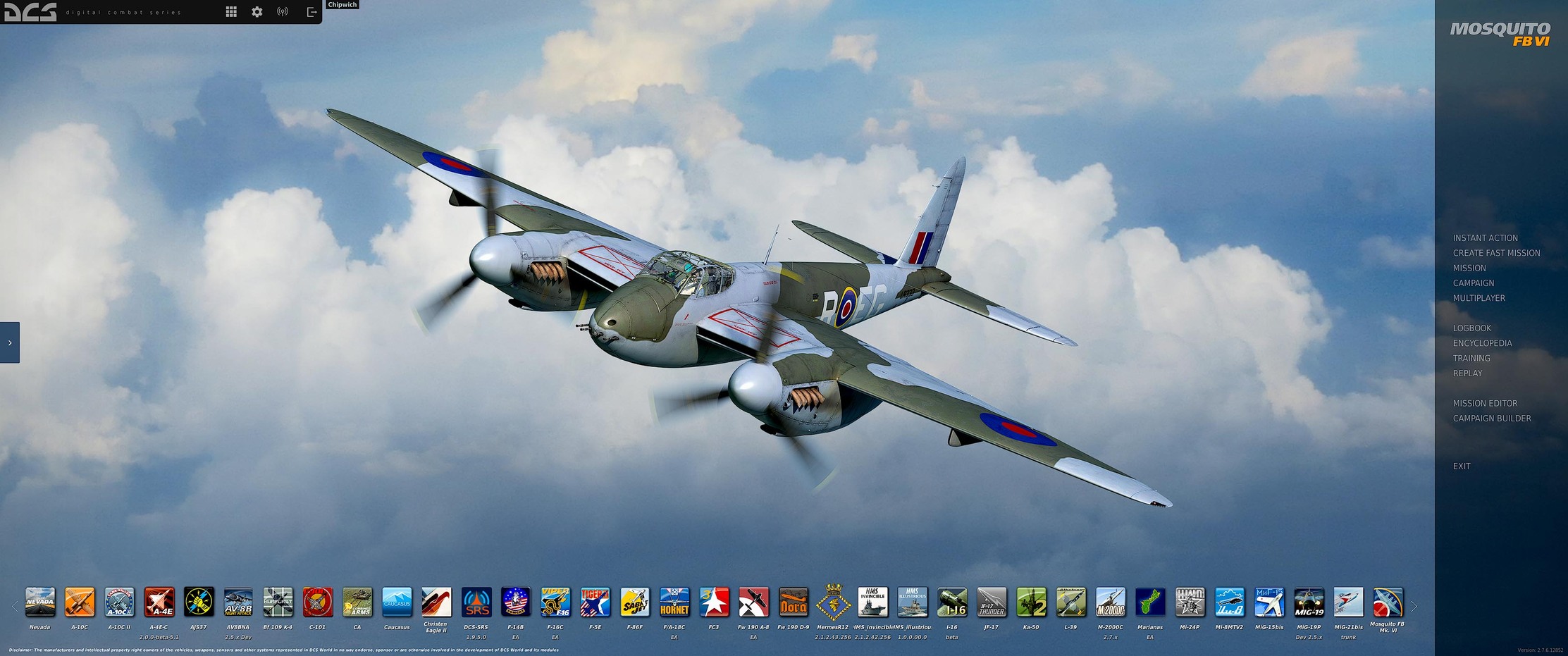1568x656 pixels.
Task: Open settings via the gear icon
Action: tap(257, 12)
